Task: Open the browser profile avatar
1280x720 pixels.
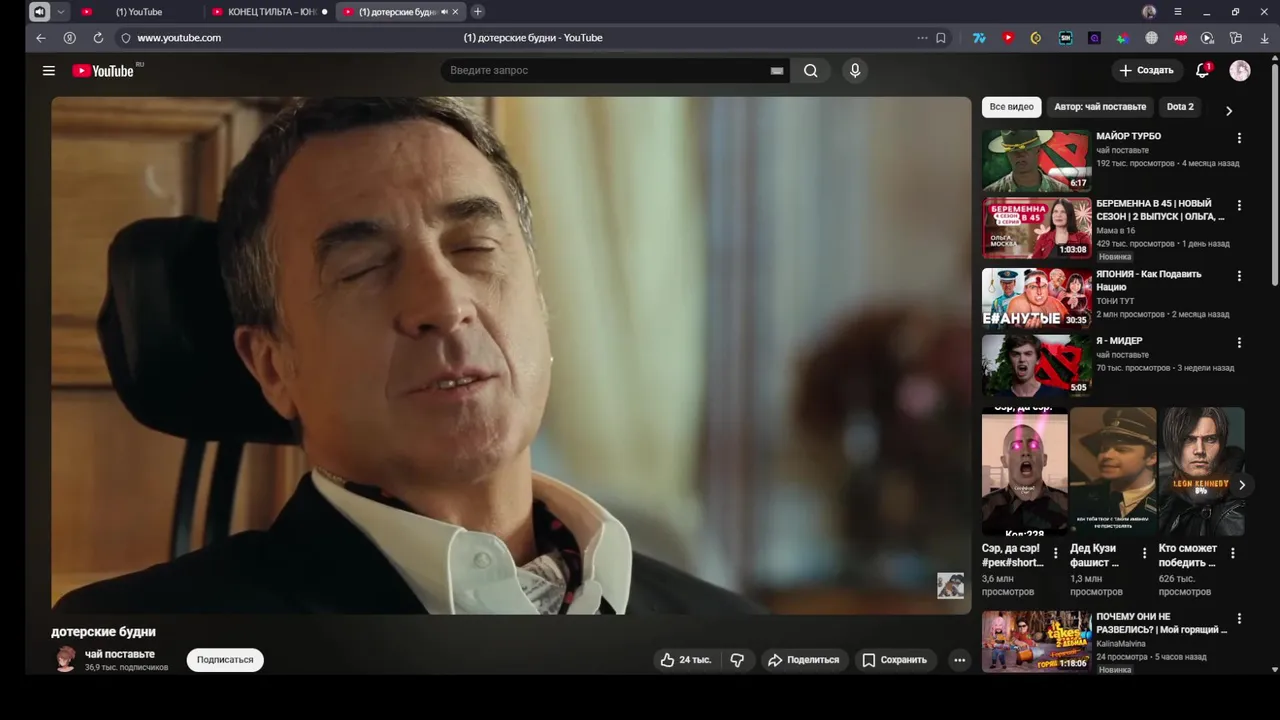Action: point(1149,12)
